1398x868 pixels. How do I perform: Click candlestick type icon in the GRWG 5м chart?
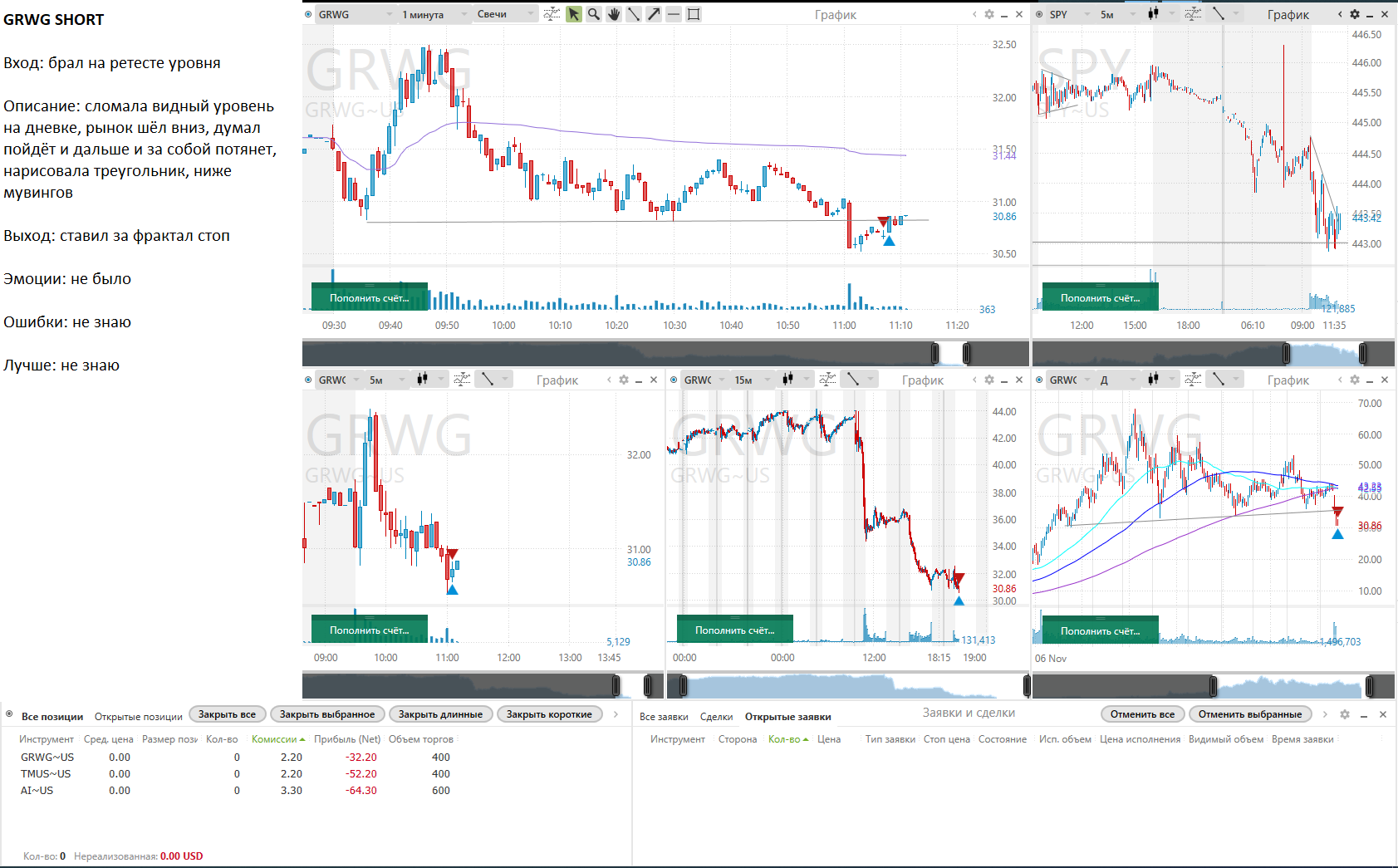[422, 380]
